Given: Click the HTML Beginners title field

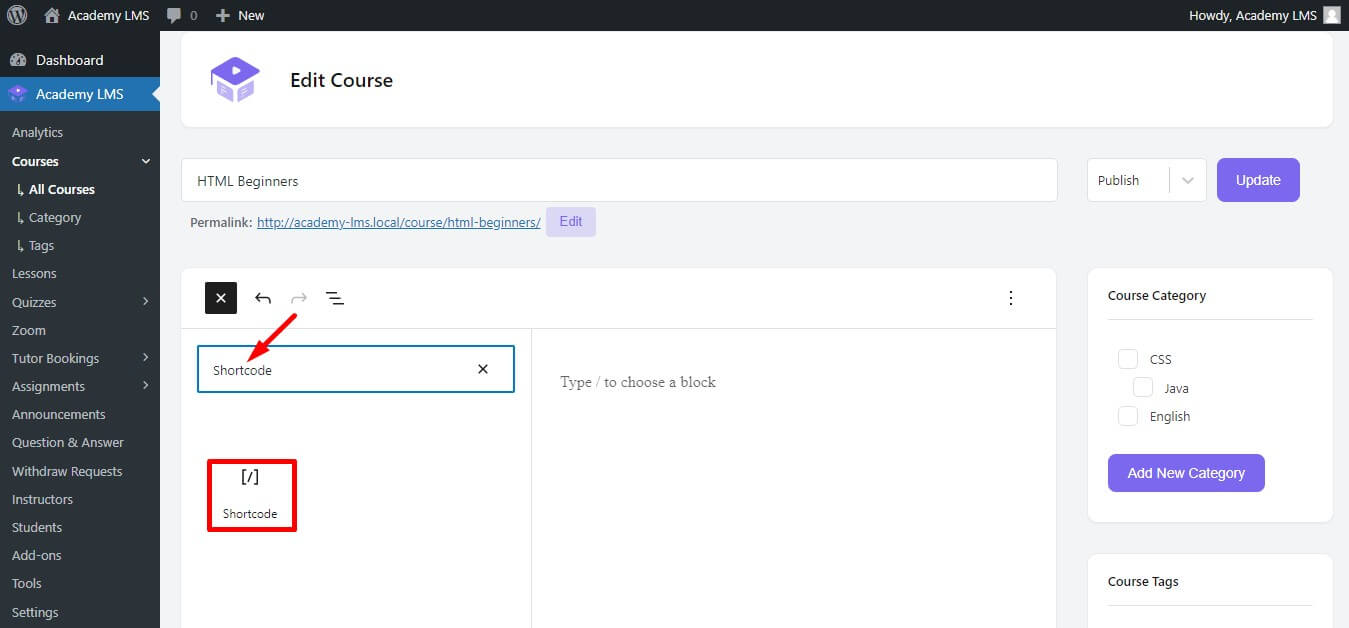Looking at the screenshot, I should (618, 181).
